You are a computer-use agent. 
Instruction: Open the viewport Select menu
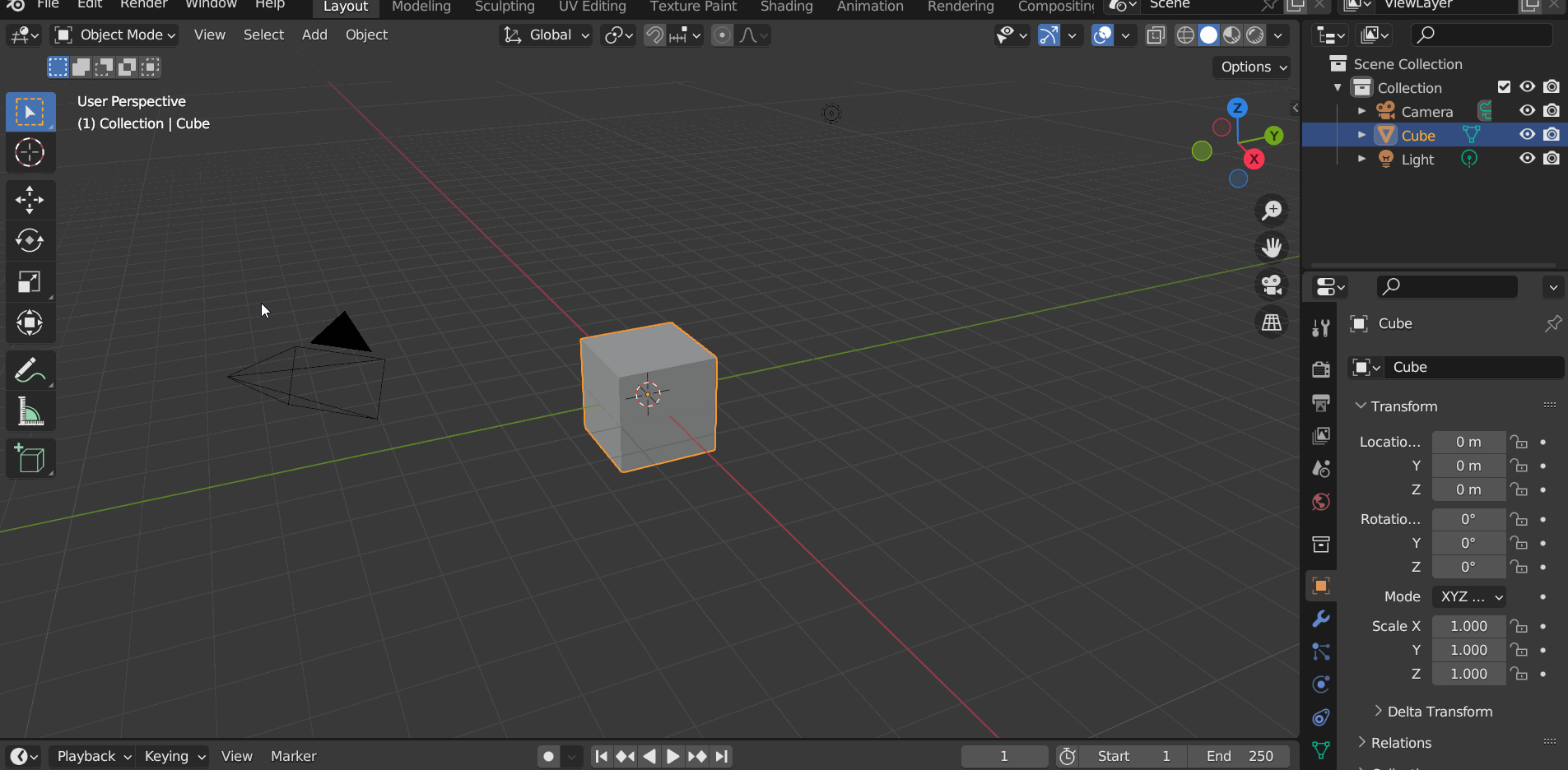[x=263, y=35]
